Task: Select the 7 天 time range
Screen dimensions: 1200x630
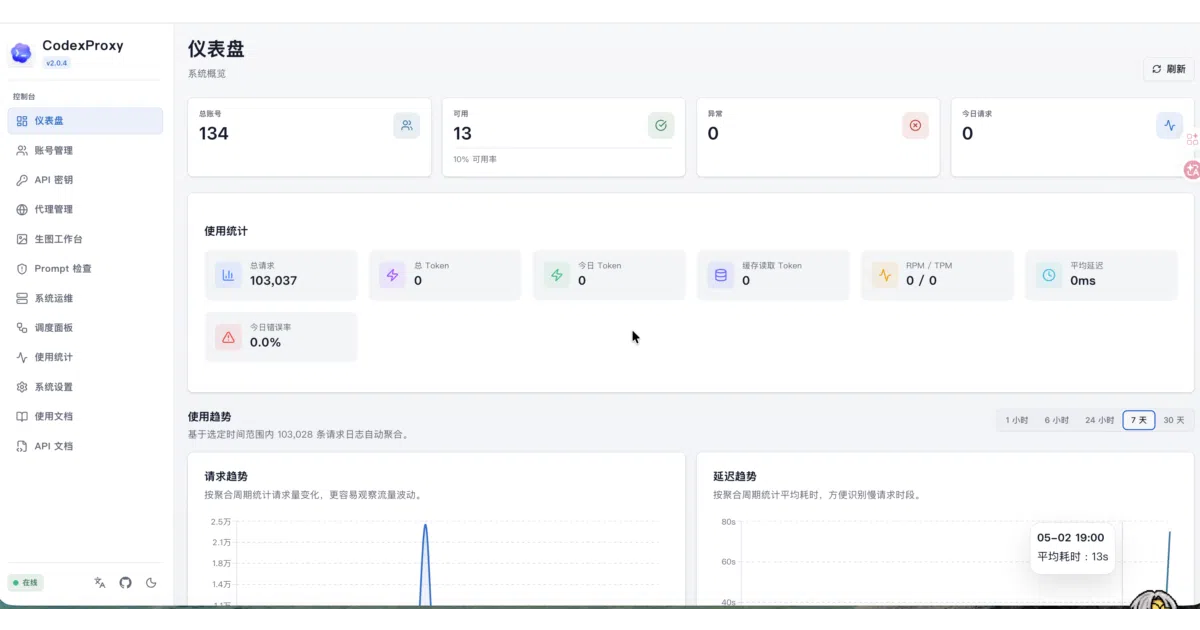Action: (1139, 420)
